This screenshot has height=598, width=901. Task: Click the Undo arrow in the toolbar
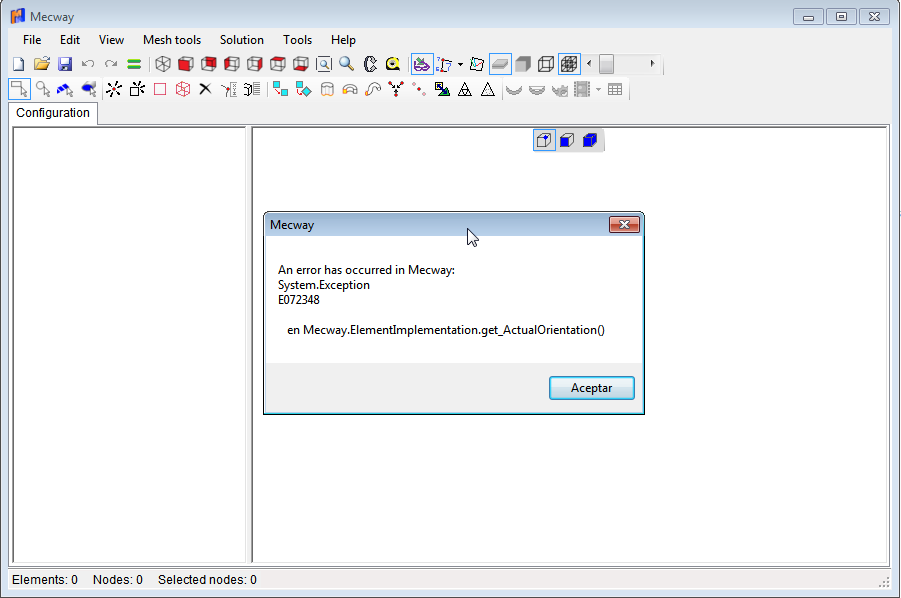click(88, 64)
